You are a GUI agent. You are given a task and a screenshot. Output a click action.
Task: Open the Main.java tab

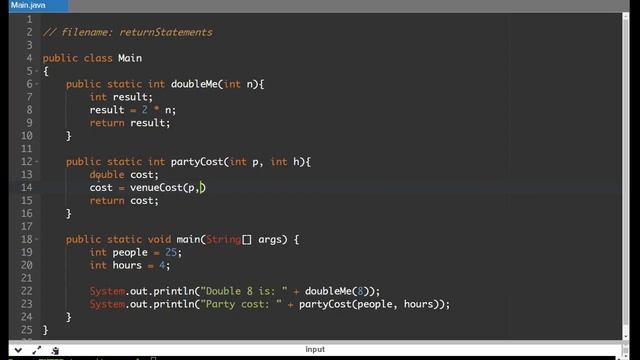tap(38, 6)
